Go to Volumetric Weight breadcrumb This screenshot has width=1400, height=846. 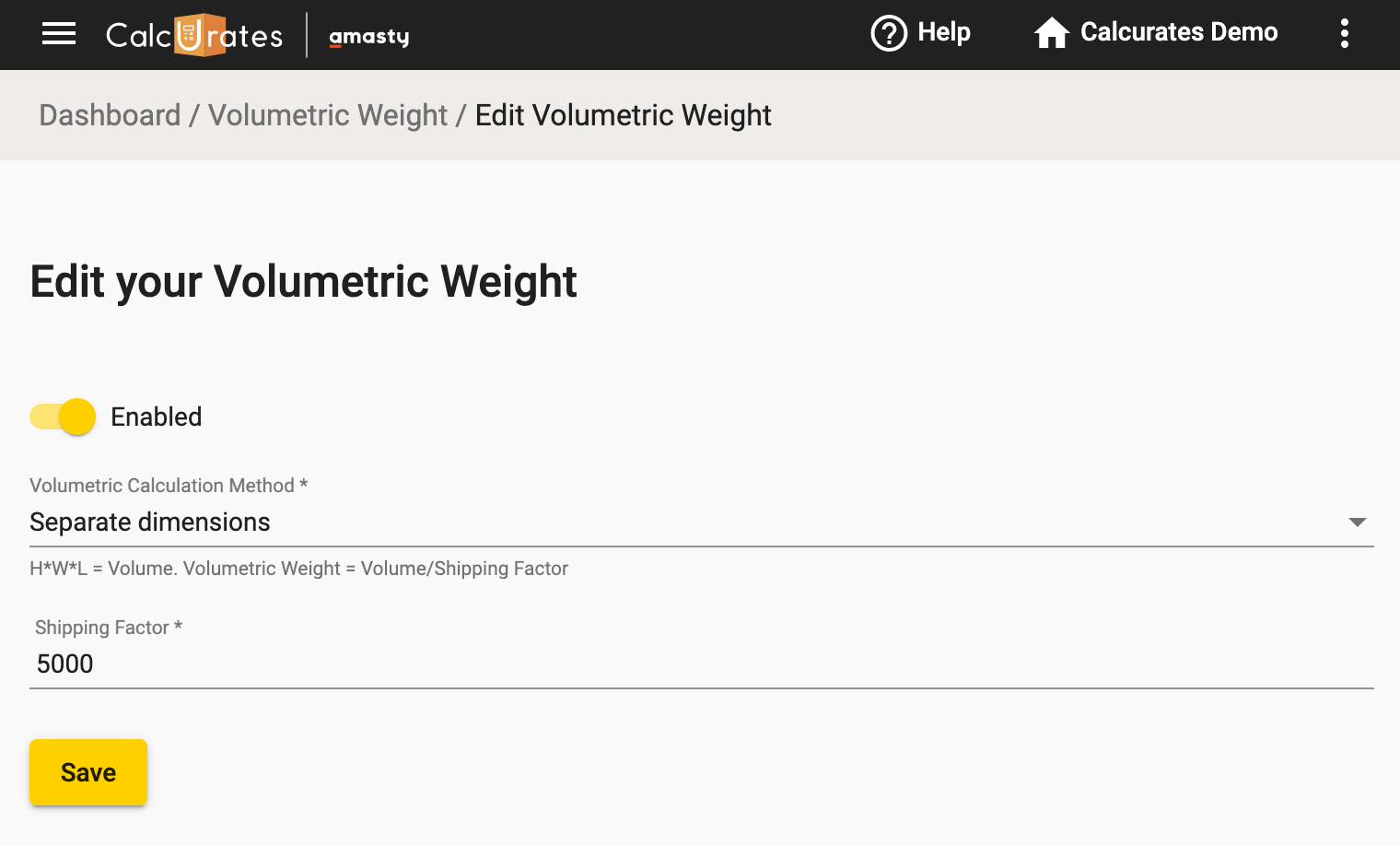(328, 115)
